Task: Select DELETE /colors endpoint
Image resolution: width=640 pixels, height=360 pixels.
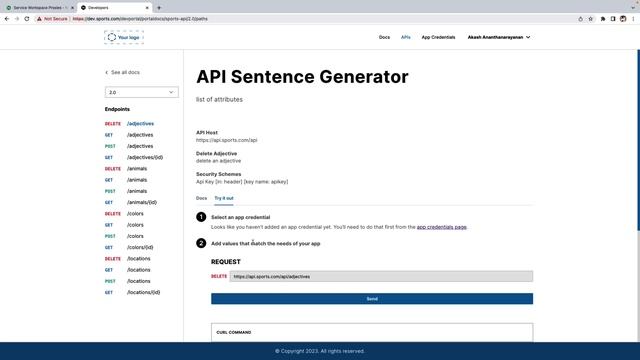Action: coord(124,214)
